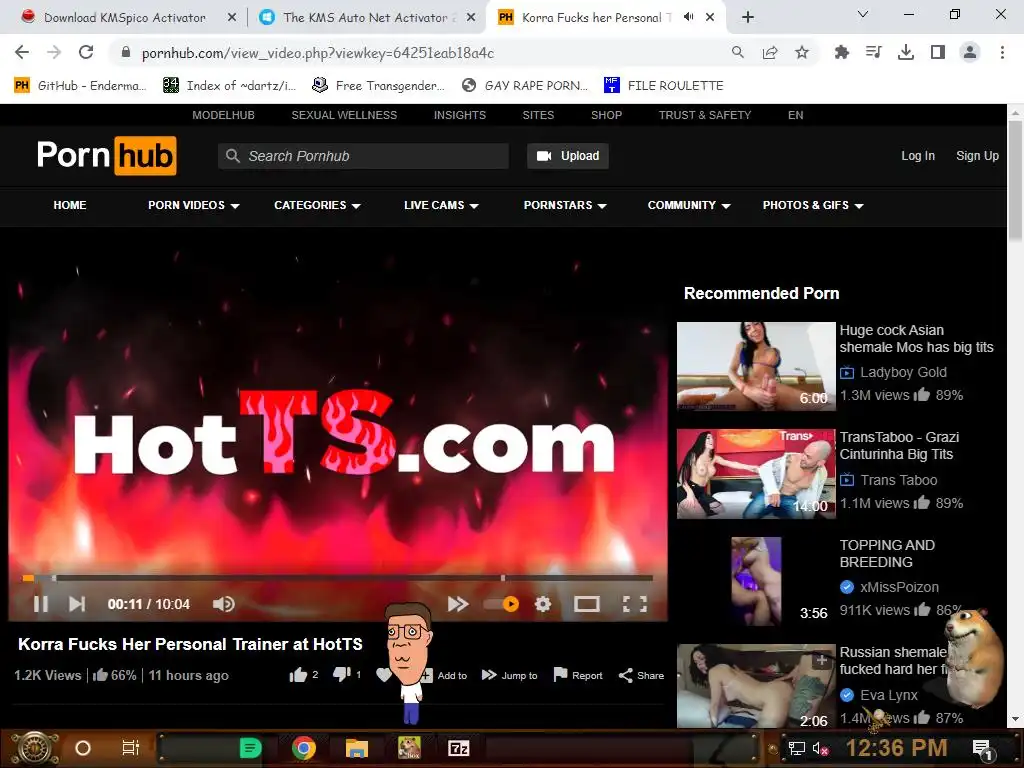
Task: Go to HOME in the site navigation
Action: (x=70, y=205)
